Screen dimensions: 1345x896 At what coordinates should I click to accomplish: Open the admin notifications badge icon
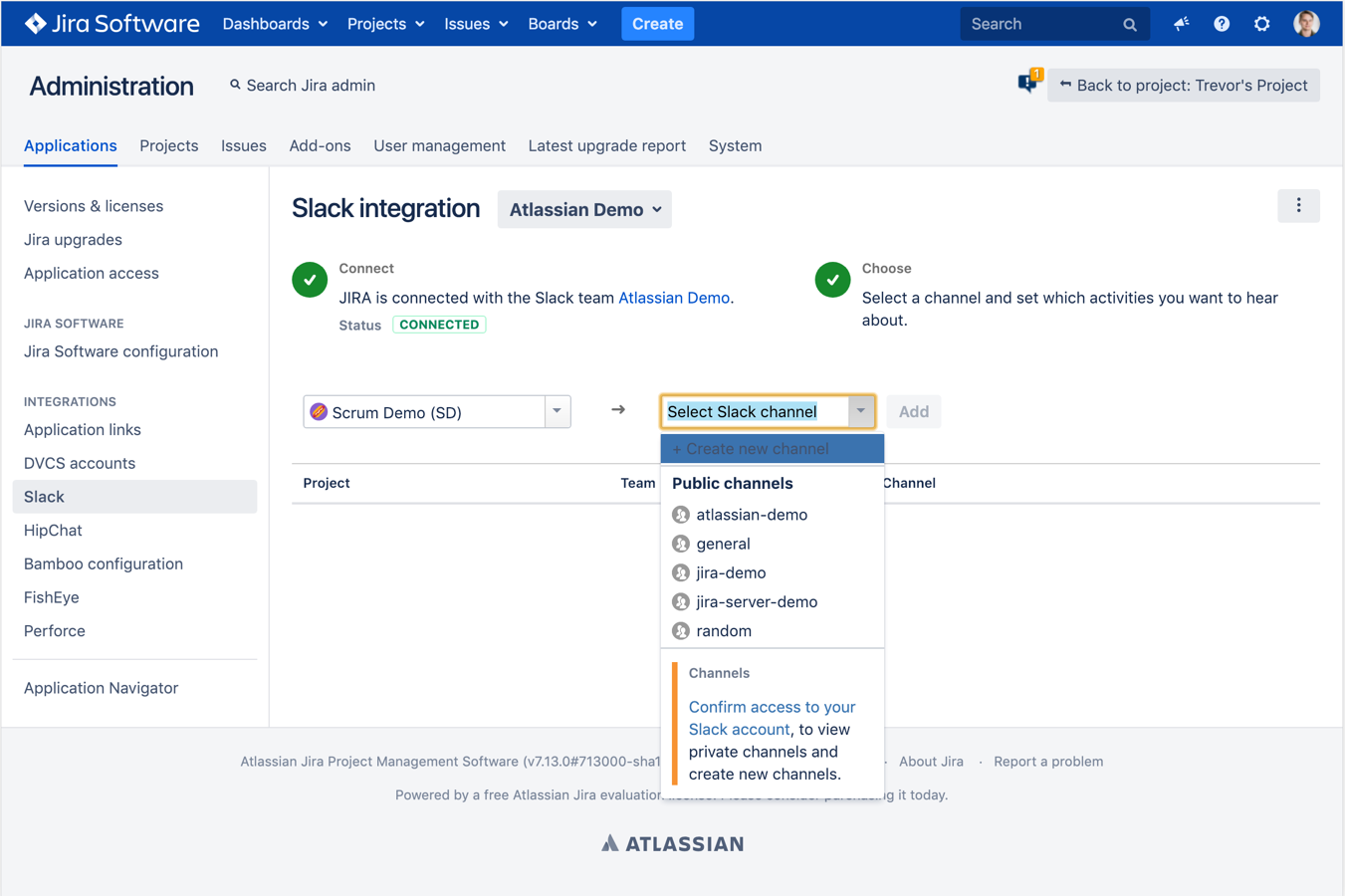1028,84
